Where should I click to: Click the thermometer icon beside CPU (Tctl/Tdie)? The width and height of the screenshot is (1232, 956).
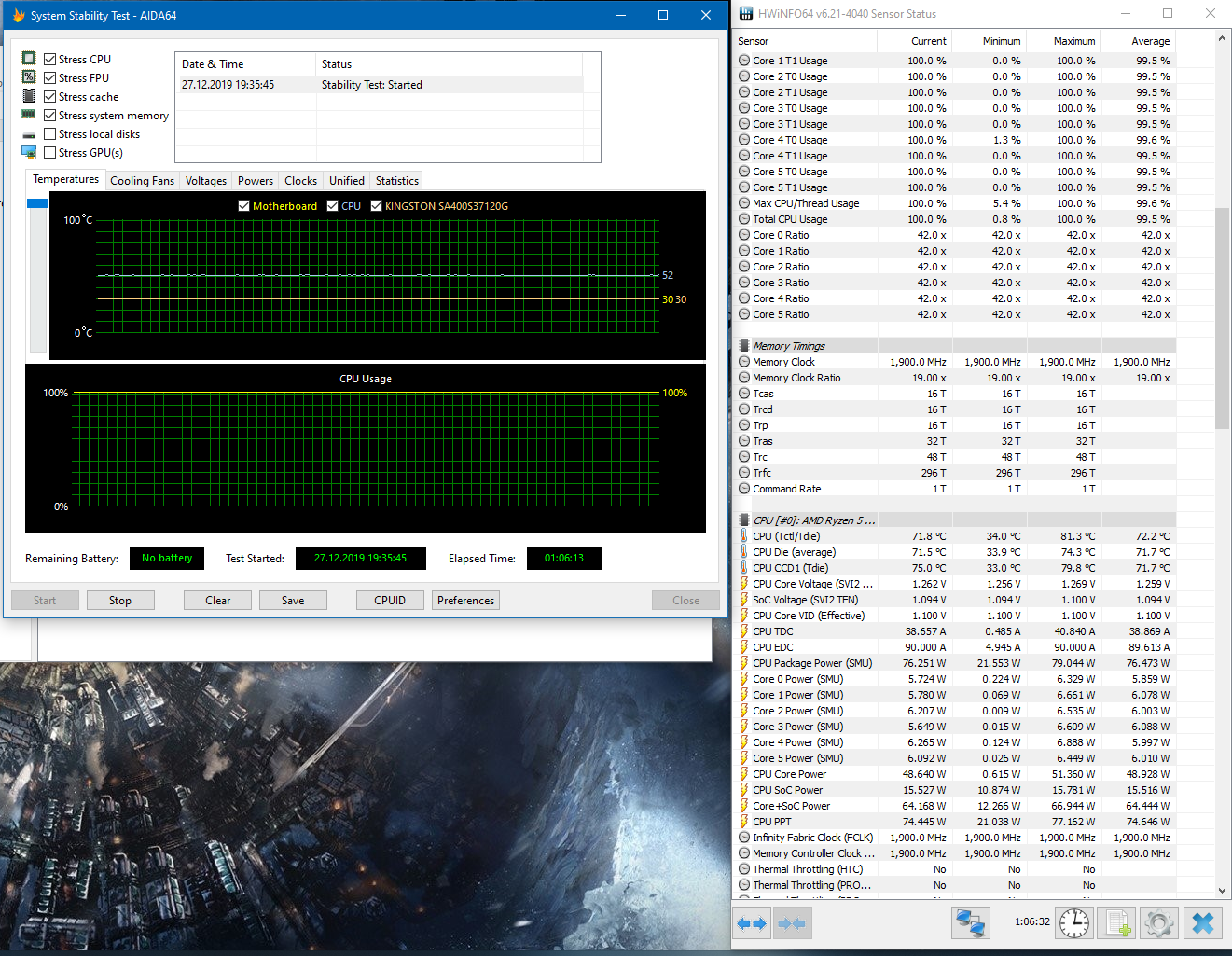(x=744, y=536)
